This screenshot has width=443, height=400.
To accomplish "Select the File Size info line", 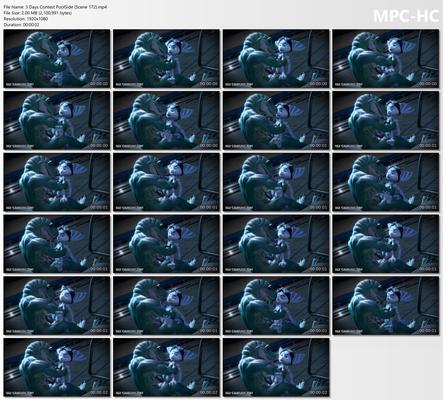I will point(38,13).
